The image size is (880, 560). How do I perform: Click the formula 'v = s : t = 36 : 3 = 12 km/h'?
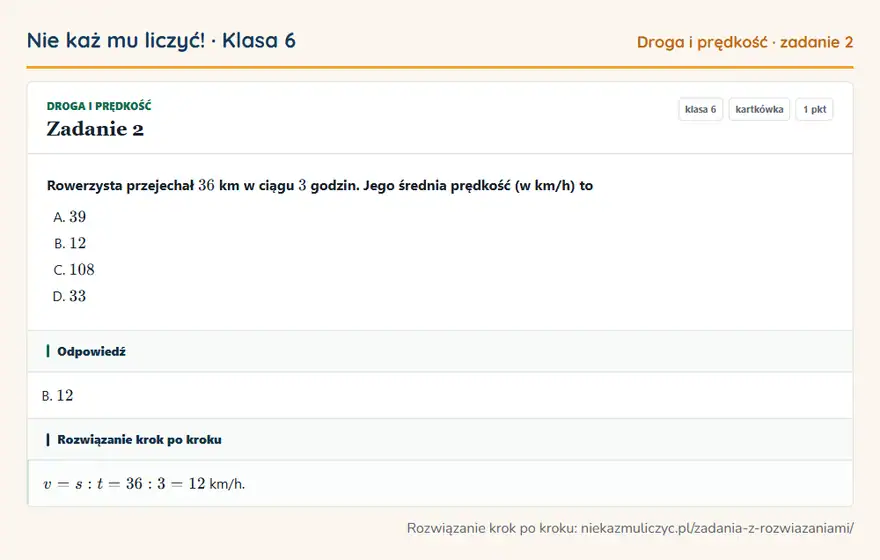[x=144, y=484]
